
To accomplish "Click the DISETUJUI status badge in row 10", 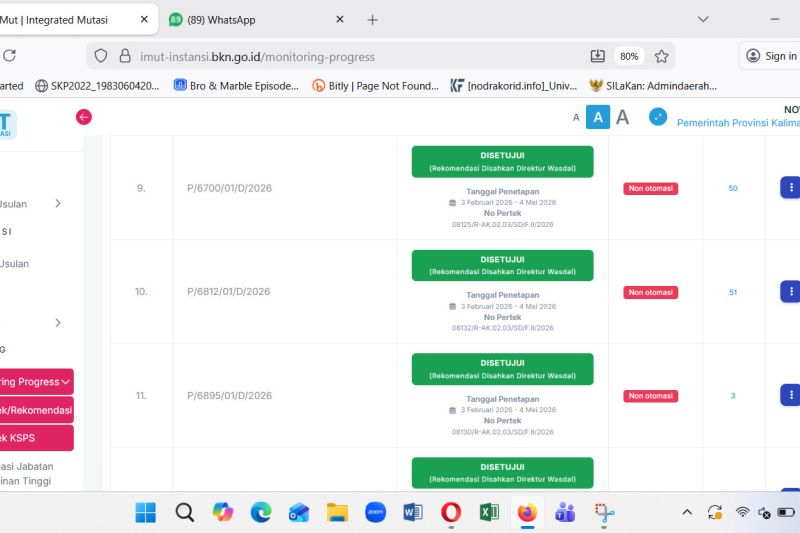I will click(503, 265).
